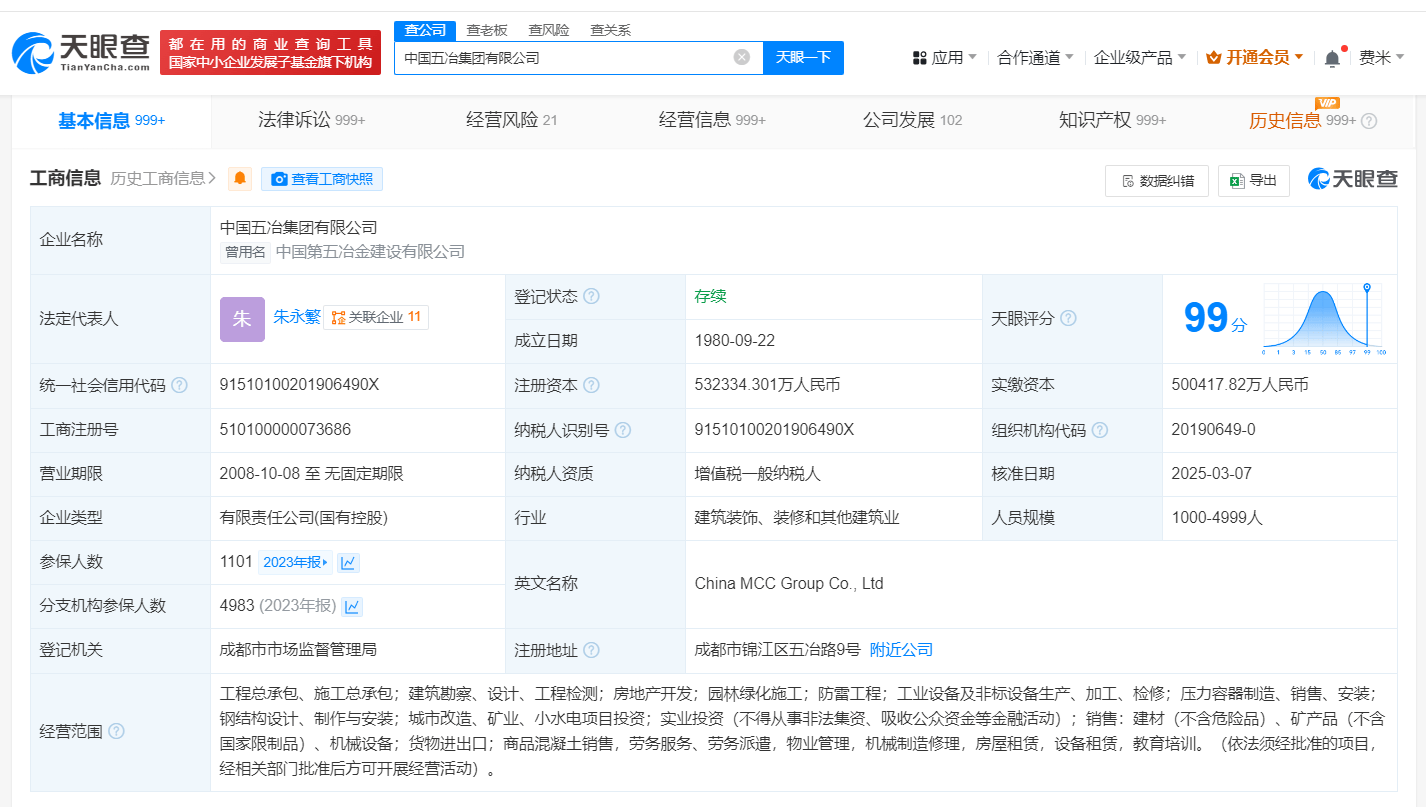1426x807 pixels.
Task: Click the 登记机关 value 成都市市场监督管理局
Action: tap(298, 650)
